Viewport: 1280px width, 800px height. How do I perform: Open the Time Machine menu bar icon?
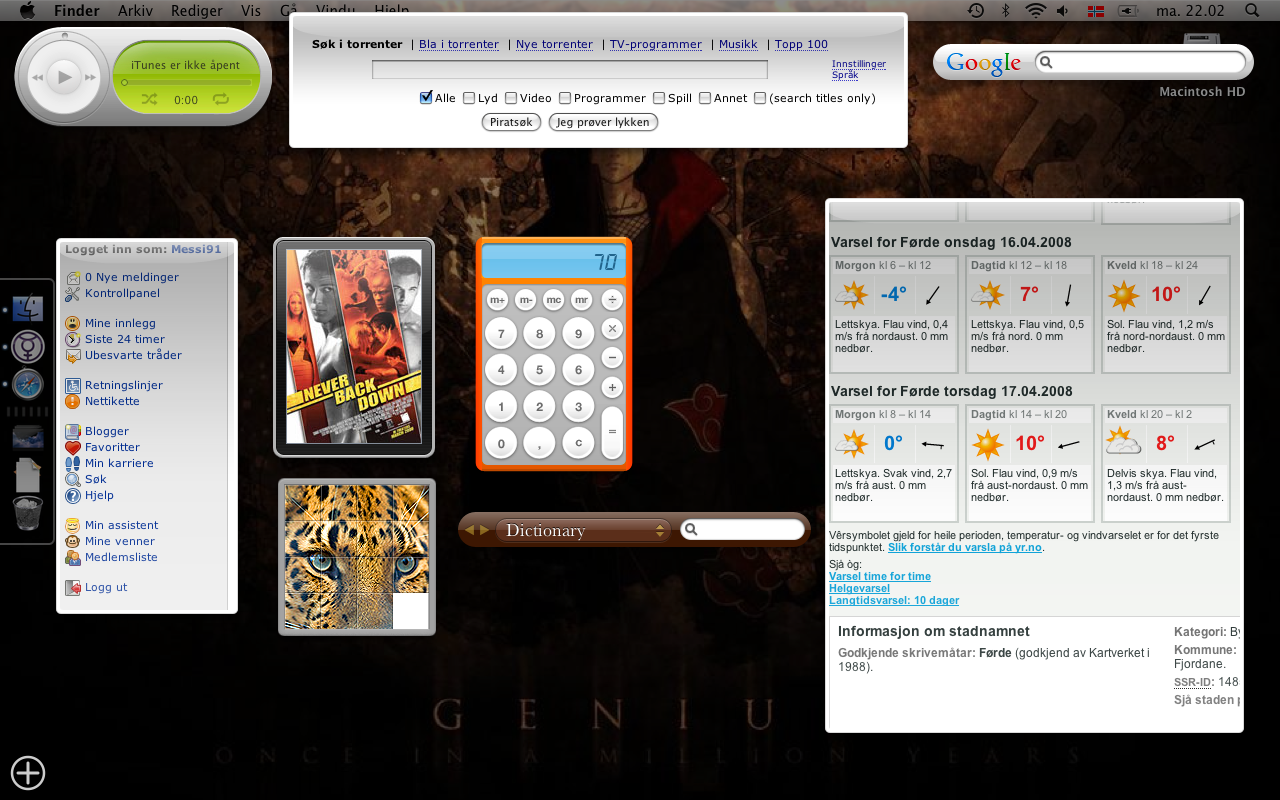(976, 11)
